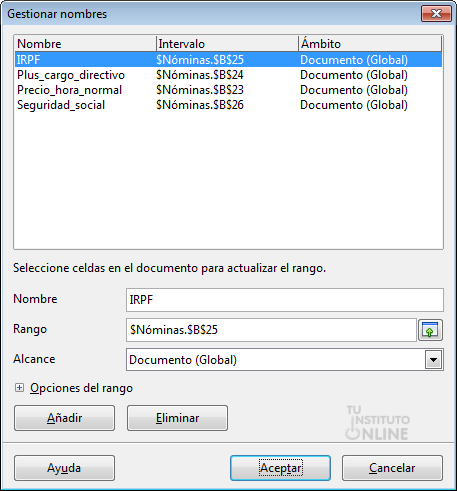The image size is (457, 491).
Task: Close the Gestionar nombres dialog
Action: point(436,14)
